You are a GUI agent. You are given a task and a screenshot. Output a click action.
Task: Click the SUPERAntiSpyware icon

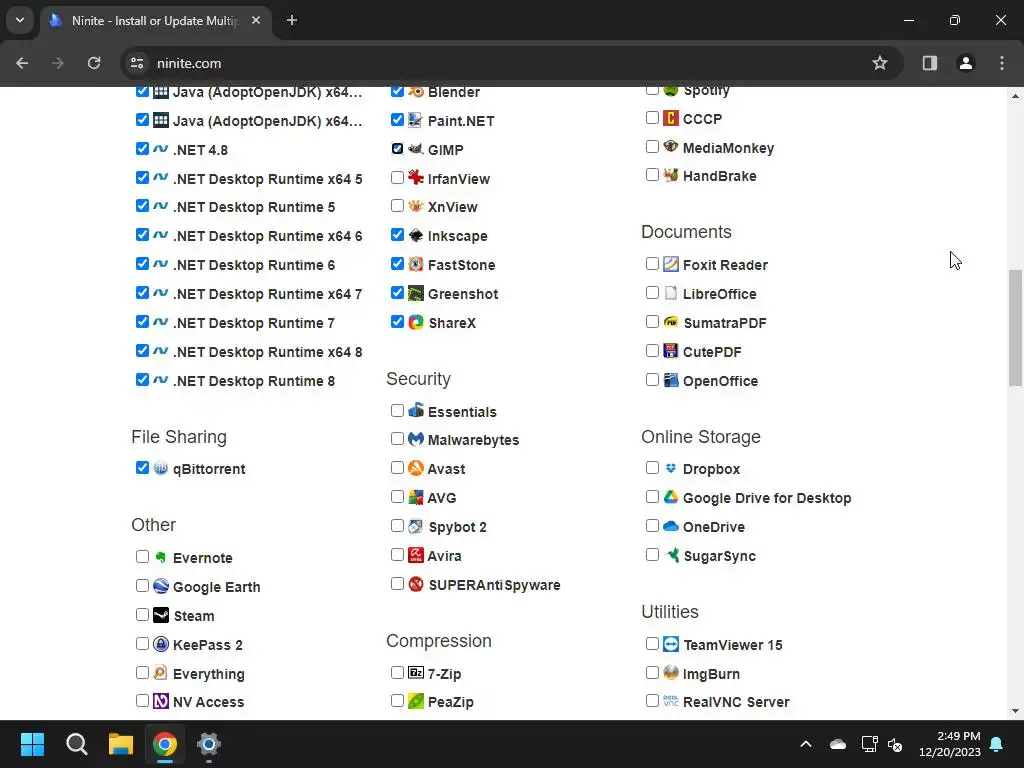[415, 584]
